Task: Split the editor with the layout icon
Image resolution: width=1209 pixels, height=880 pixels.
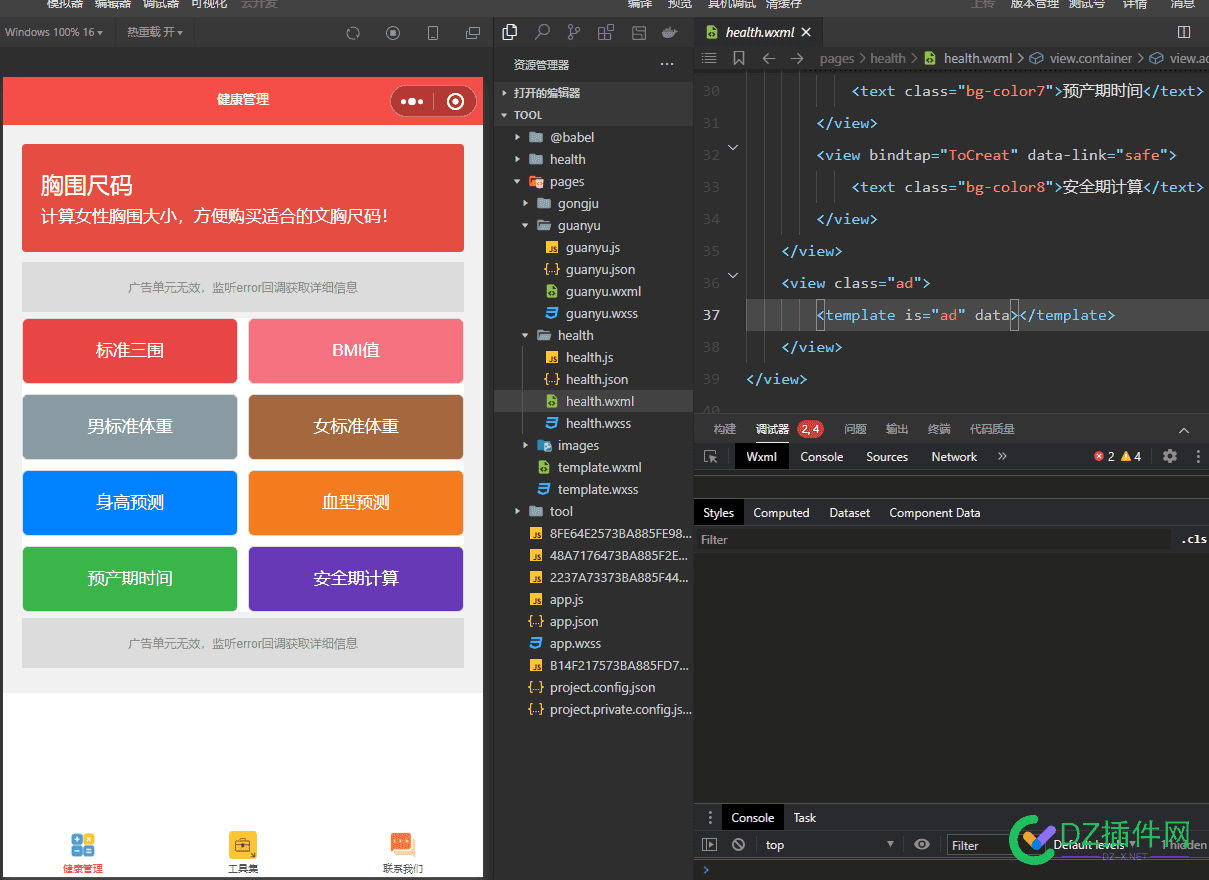Action: (1184, 32)
